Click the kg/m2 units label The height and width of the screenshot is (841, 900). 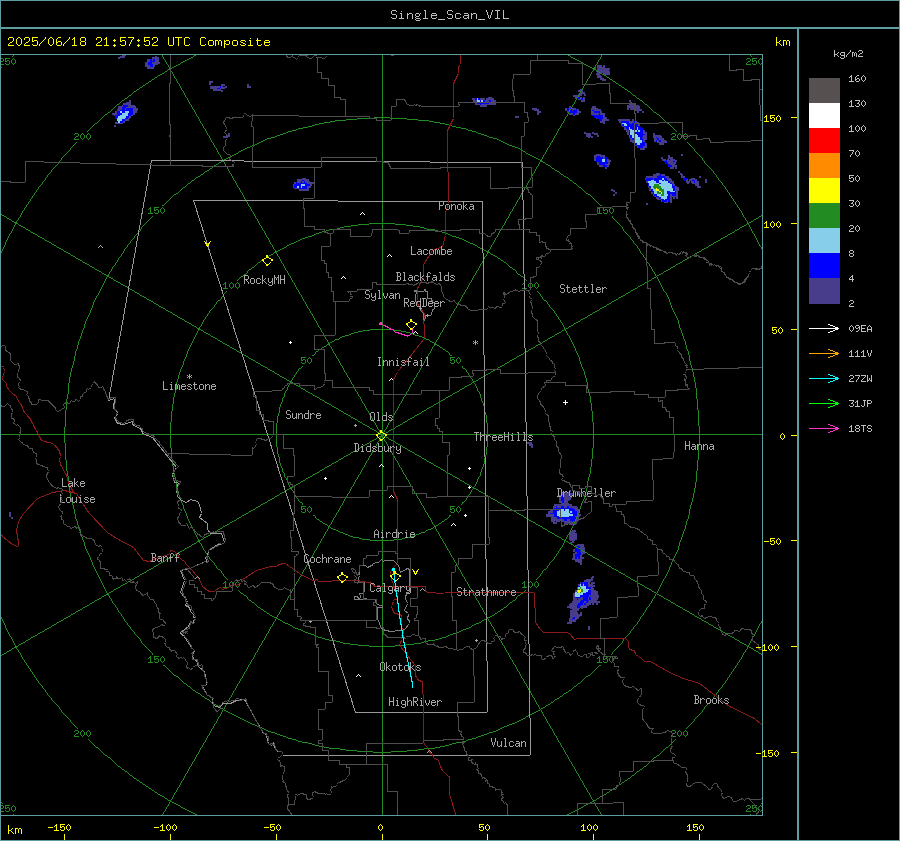[848, 54]
